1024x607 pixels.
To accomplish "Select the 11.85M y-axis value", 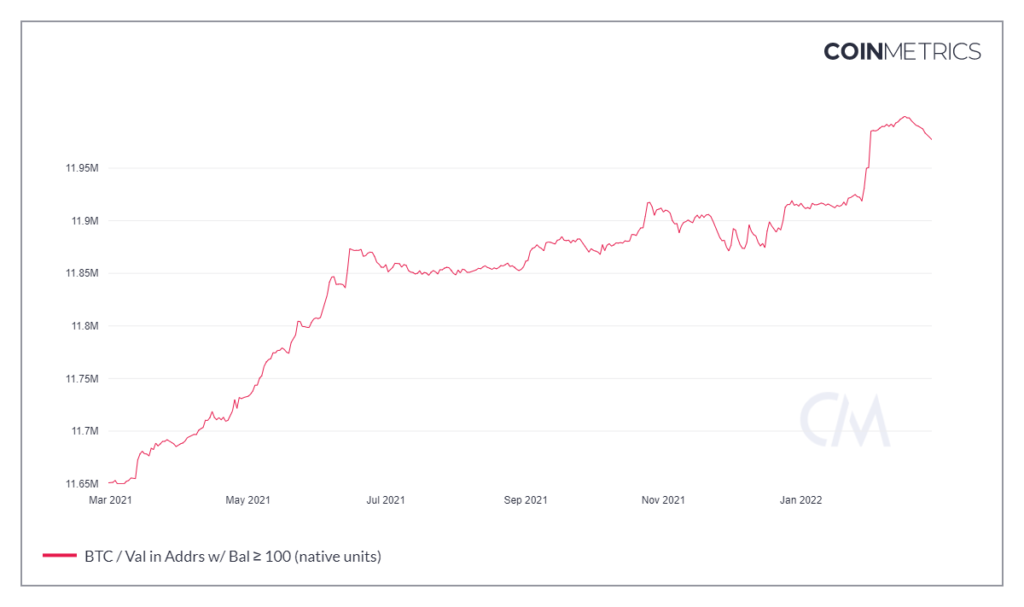I will click(81, 273).
